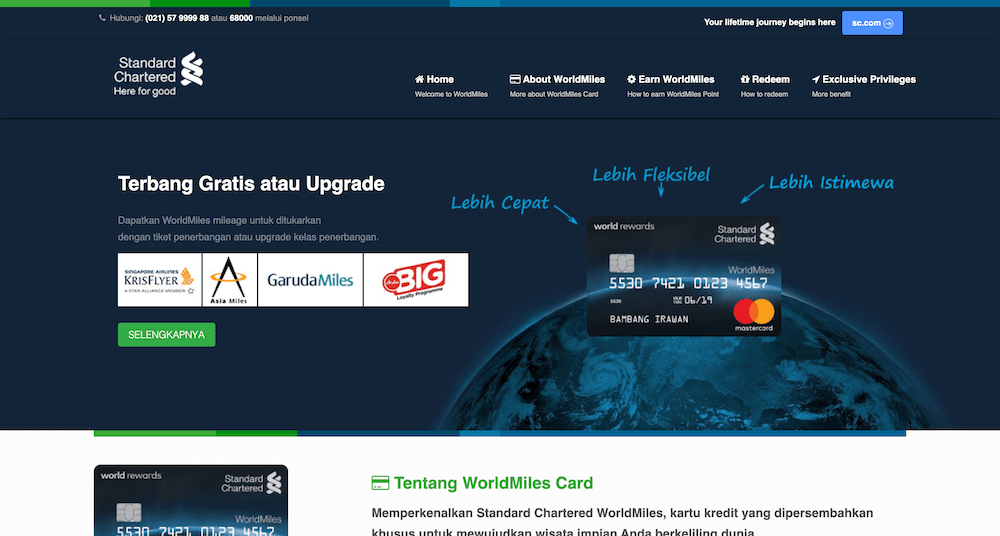The image size is (1000, 536).
Task: Click the Asia Miles logo
Action: pos(230,279)
